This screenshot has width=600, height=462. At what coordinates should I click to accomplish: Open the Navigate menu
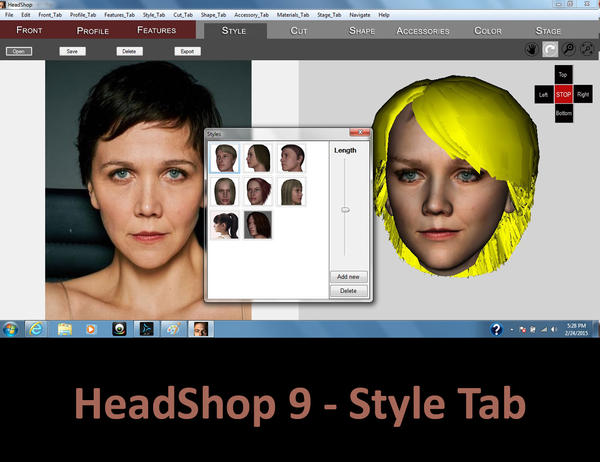(360, 15)
